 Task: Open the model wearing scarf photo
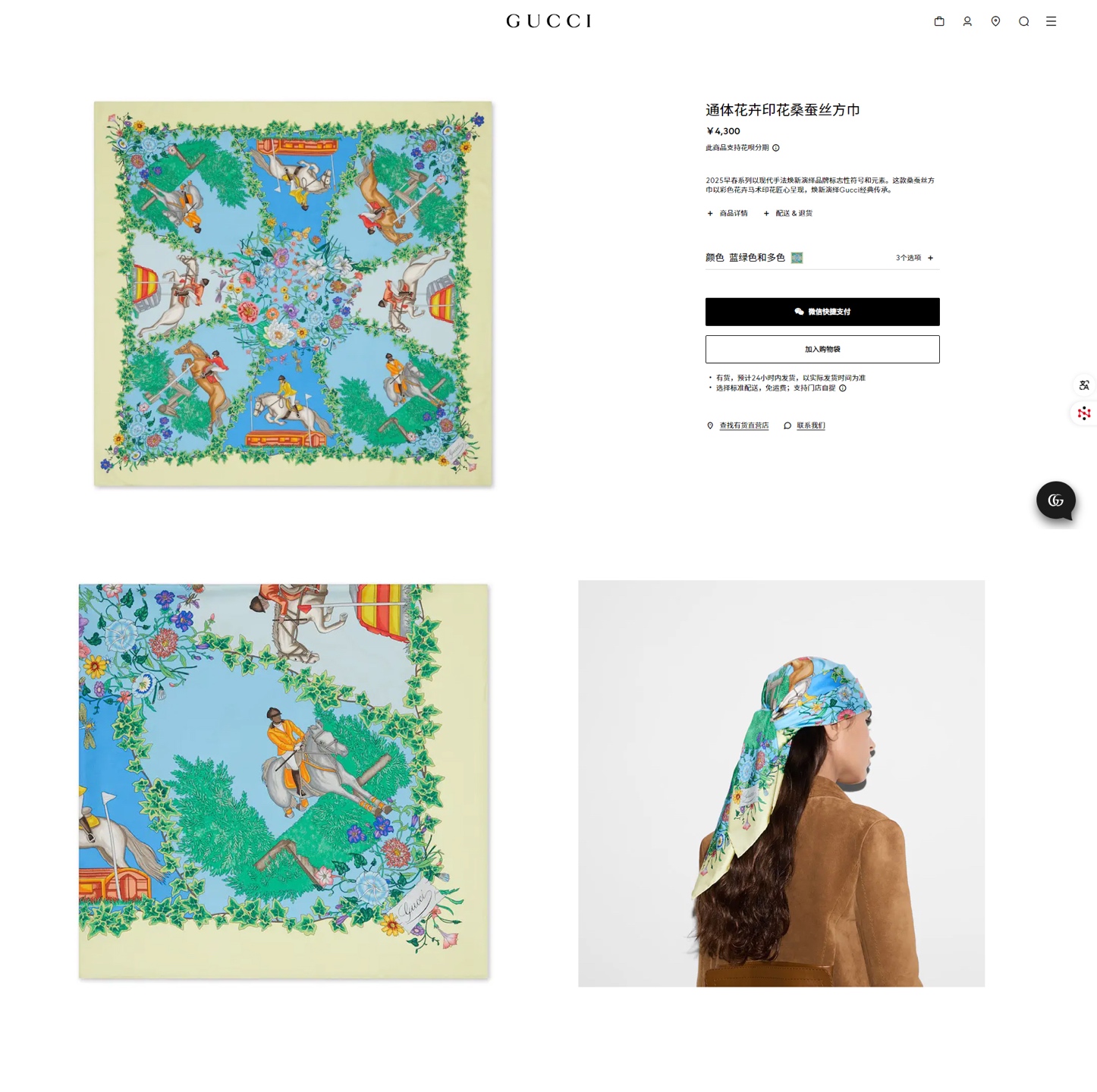click(x=781, y=783)
